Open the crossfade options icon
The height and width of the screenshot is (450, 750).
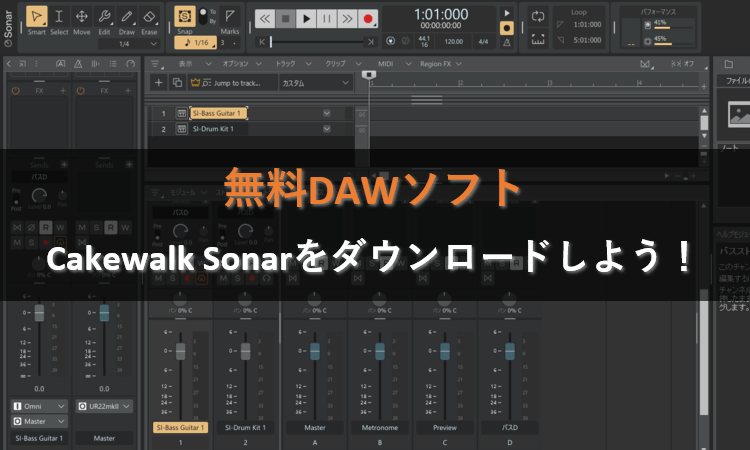pos(647,64)
